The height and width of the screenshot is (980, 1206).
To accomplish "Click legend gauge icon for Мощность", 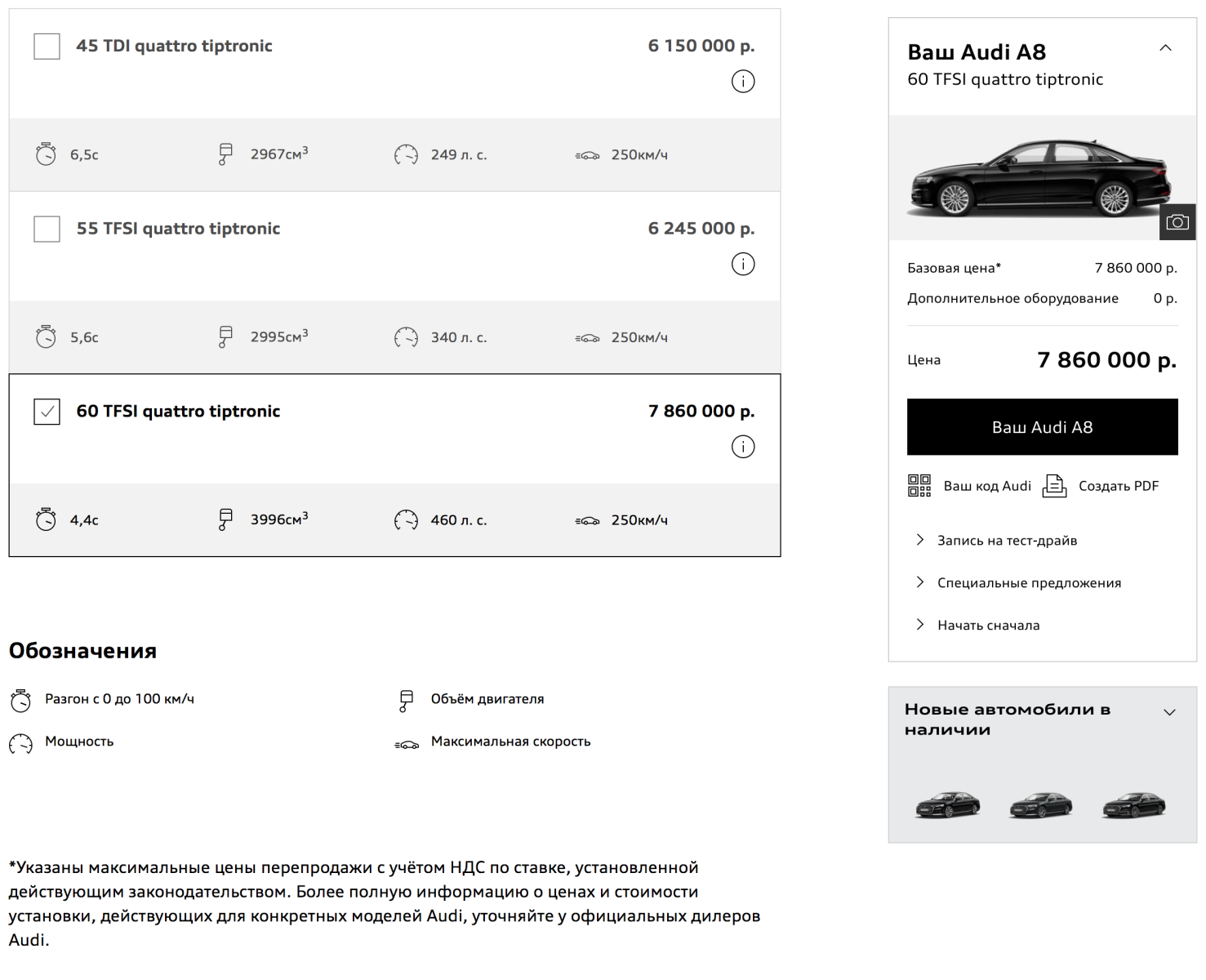I will [x=20, y=743].
